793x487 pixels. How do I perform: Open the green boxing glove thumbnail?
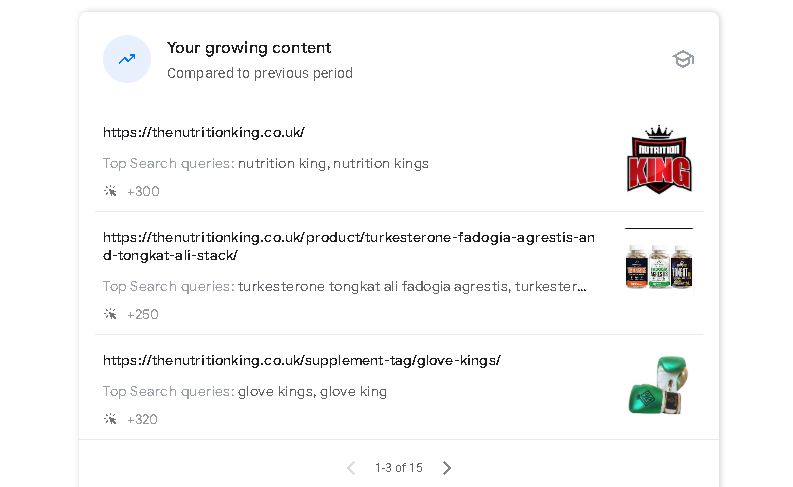659,386
